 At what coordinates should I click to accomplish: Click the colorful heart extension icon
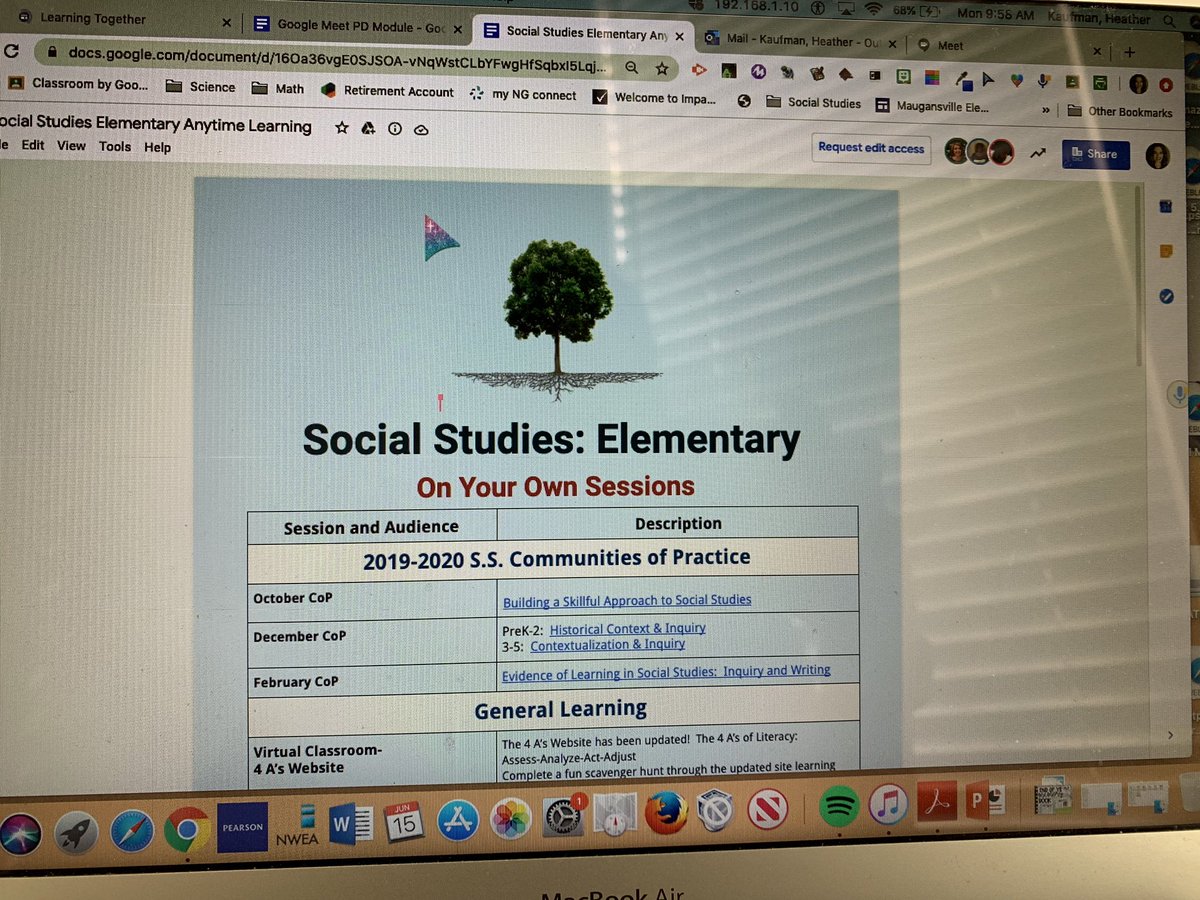pyautogui.click(x=1016, y=78)
